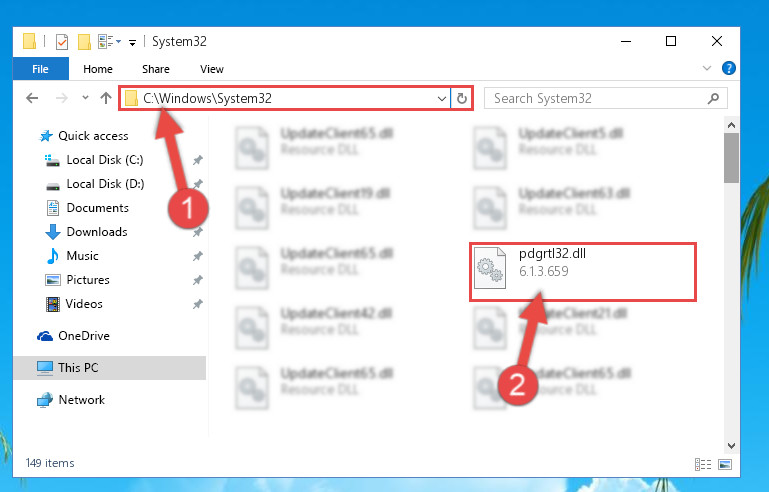Click Properties icon in quick access toolbar
Image resolution: width=769 pixels, height=492 pixels.
62,42
